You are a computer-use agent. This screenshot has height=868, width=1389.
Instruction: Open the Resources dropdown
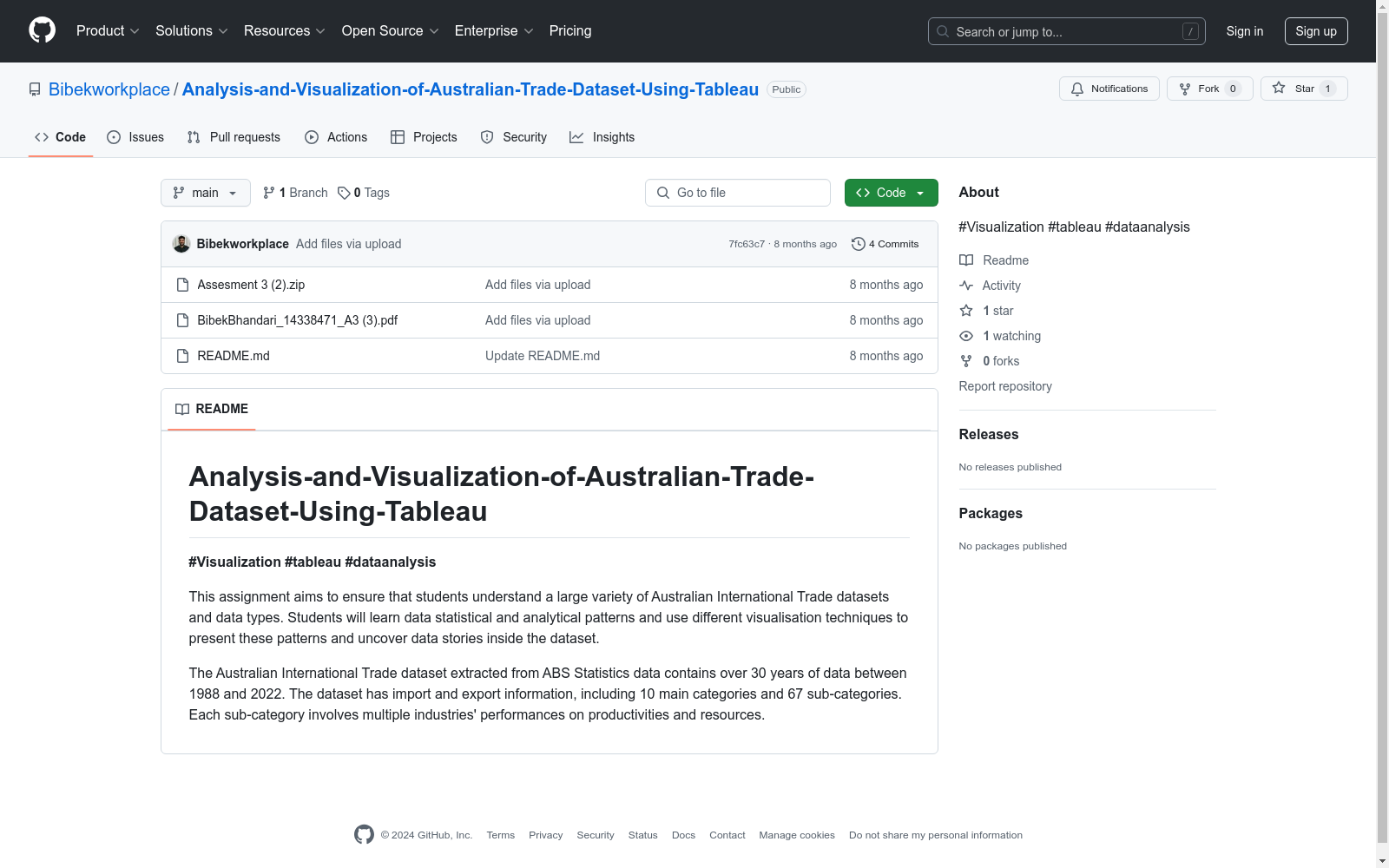click(x=285, y=31)
